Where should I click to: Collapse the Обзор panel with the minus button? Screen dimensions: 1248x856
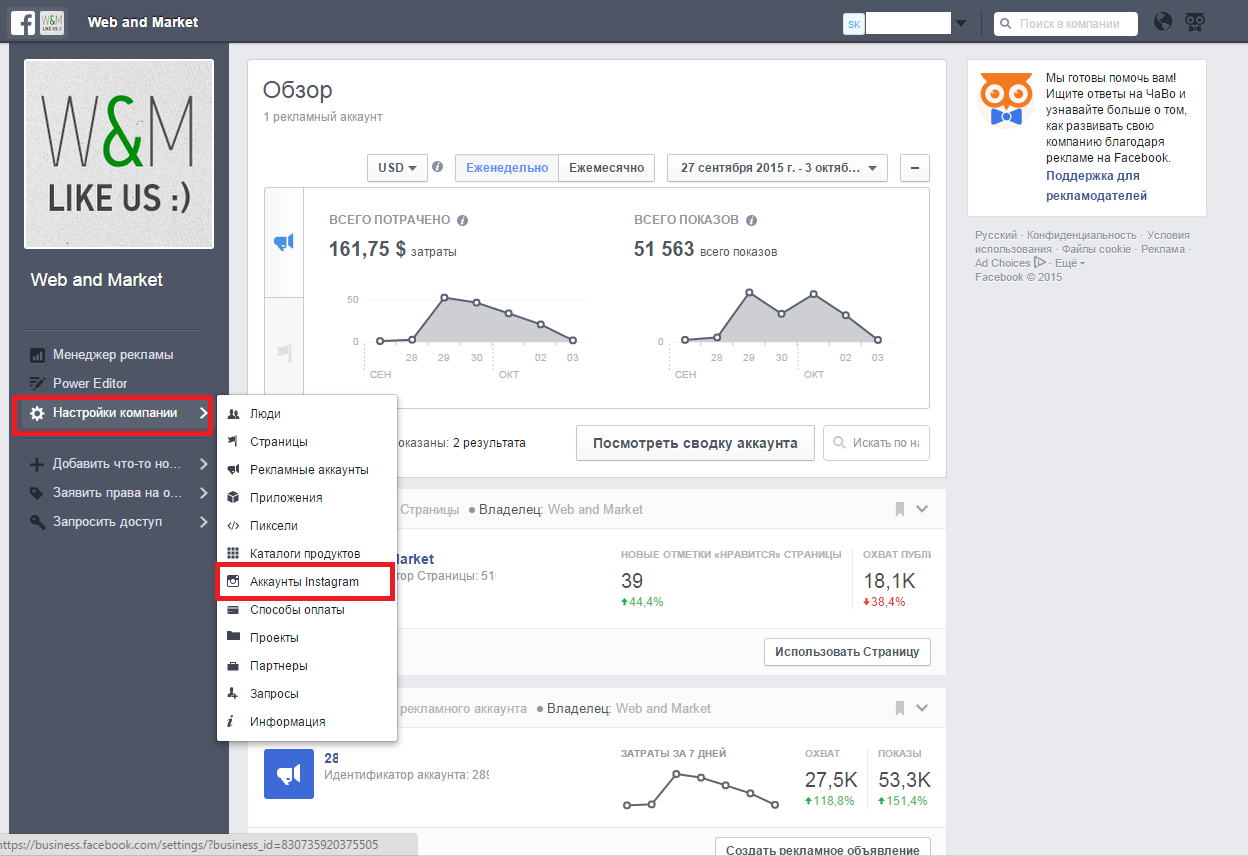(915, 168)
